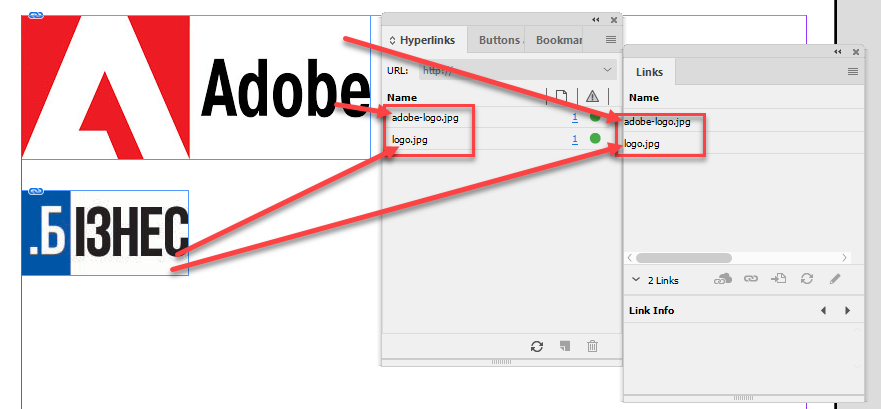Collapse the Hyperlinks panel with double arrows
The height and width of the screenshot is (409, 881).
pos(596,20)
